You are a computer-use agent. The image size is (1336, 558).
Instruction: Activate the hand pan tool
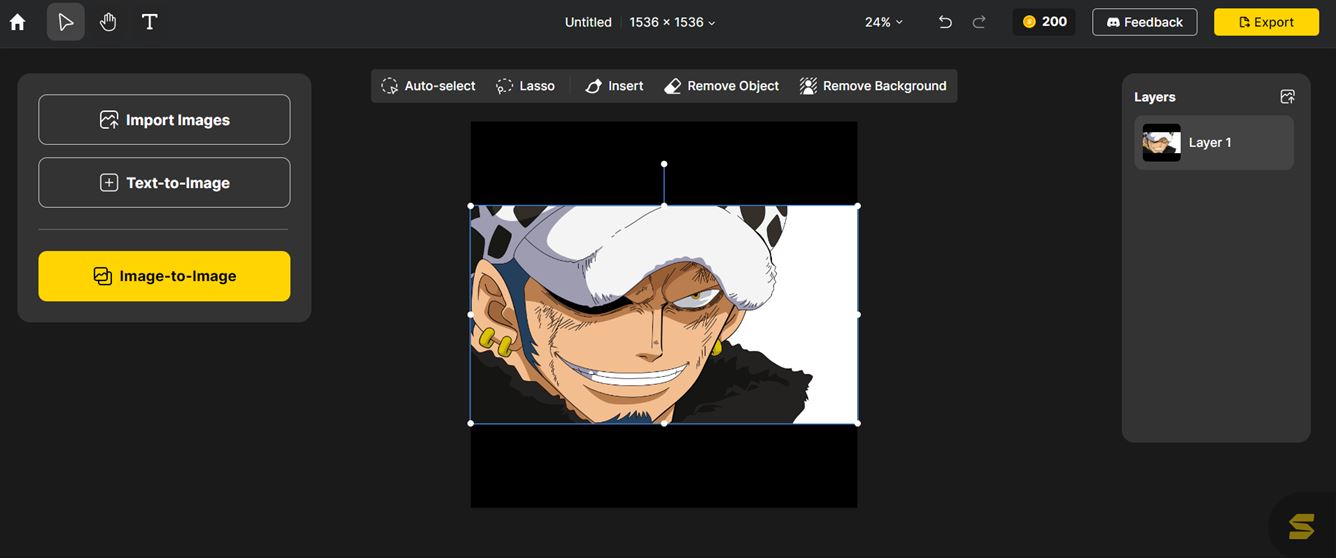pyautogui.click(x=108, y=22)
